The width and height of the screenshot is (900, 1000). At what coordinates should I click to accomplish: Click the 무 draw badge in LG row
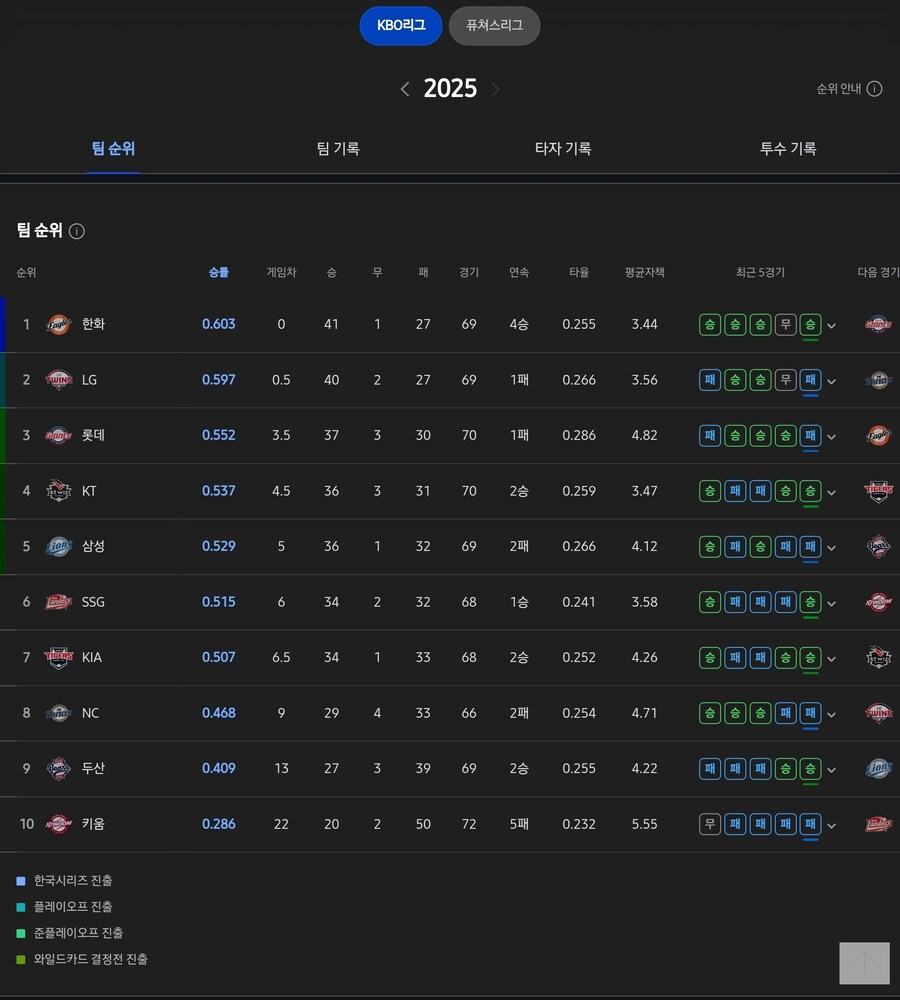pos(785,380)
